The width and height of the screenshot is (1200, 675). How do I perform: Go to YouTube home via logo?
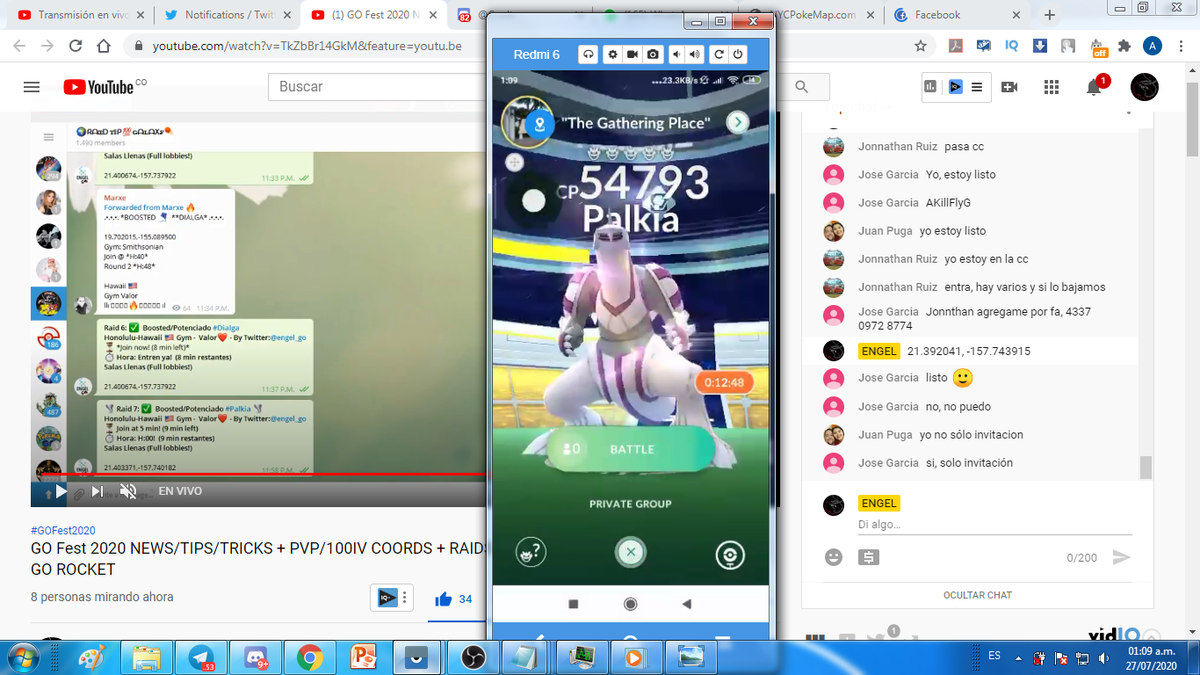(x=98, y=87)
